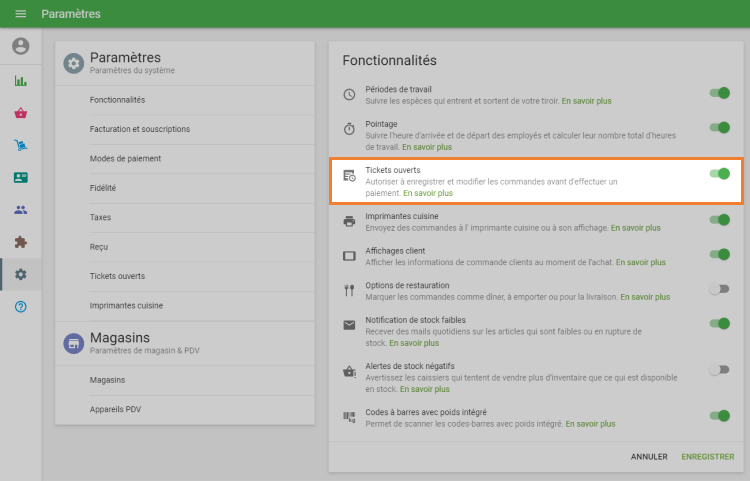
Task: Go to Imprimantes cuisine settings menu
Action: click(126, 305)
